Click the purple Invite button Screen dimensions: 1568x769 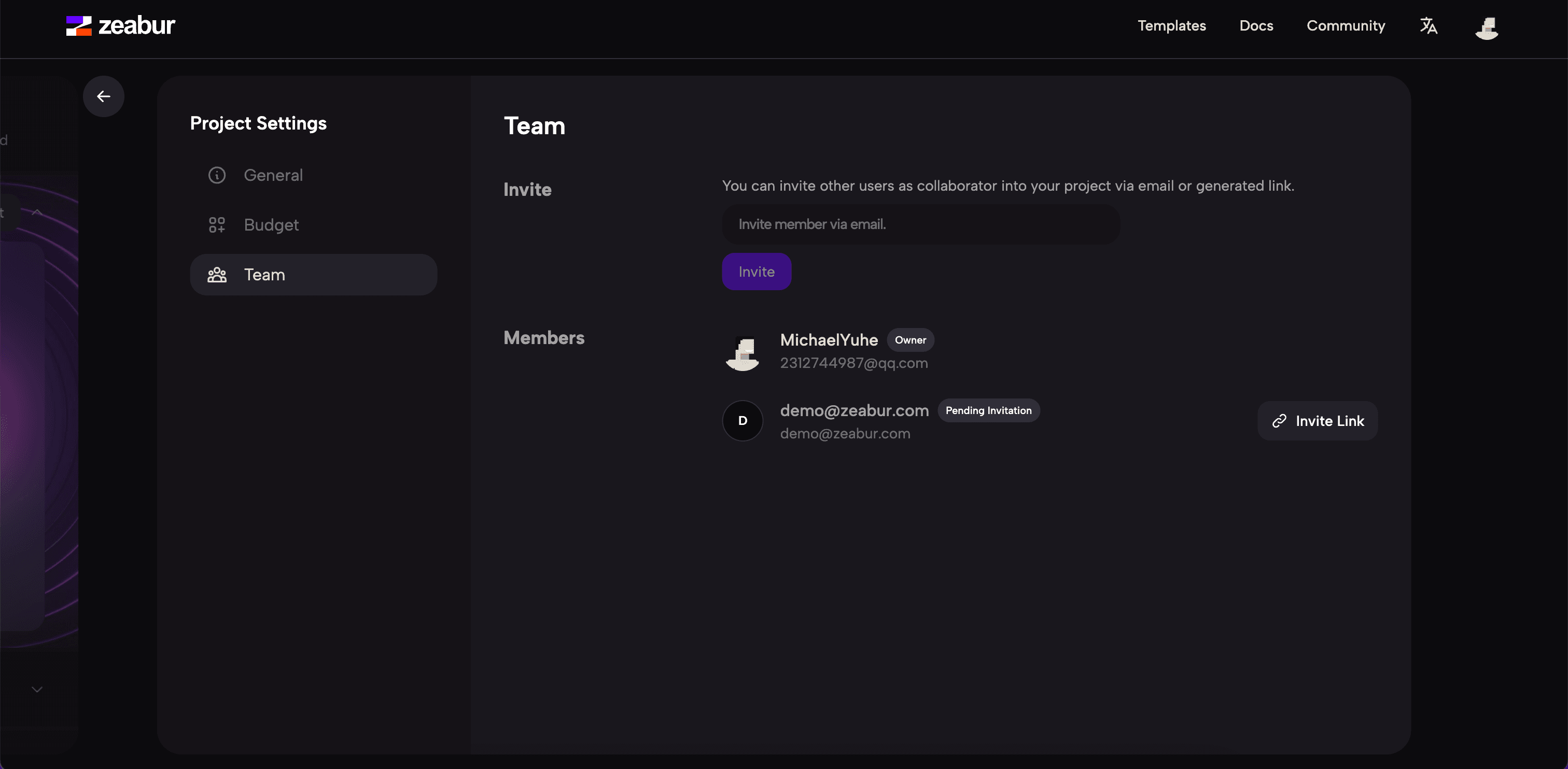[756, 271]
